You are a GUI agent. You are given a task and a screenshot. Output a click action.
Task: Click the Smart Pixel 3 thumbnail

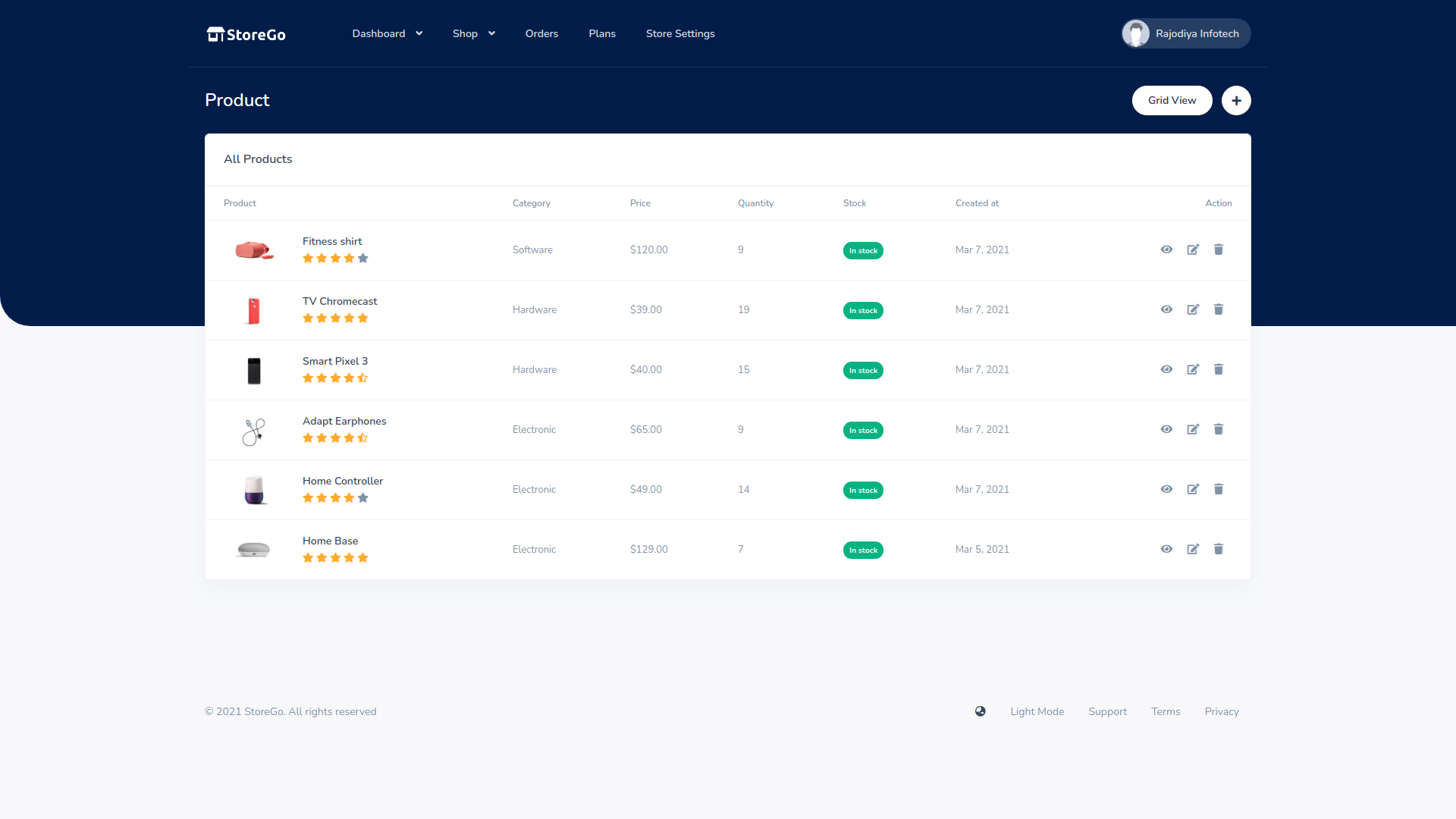point(254,370)
